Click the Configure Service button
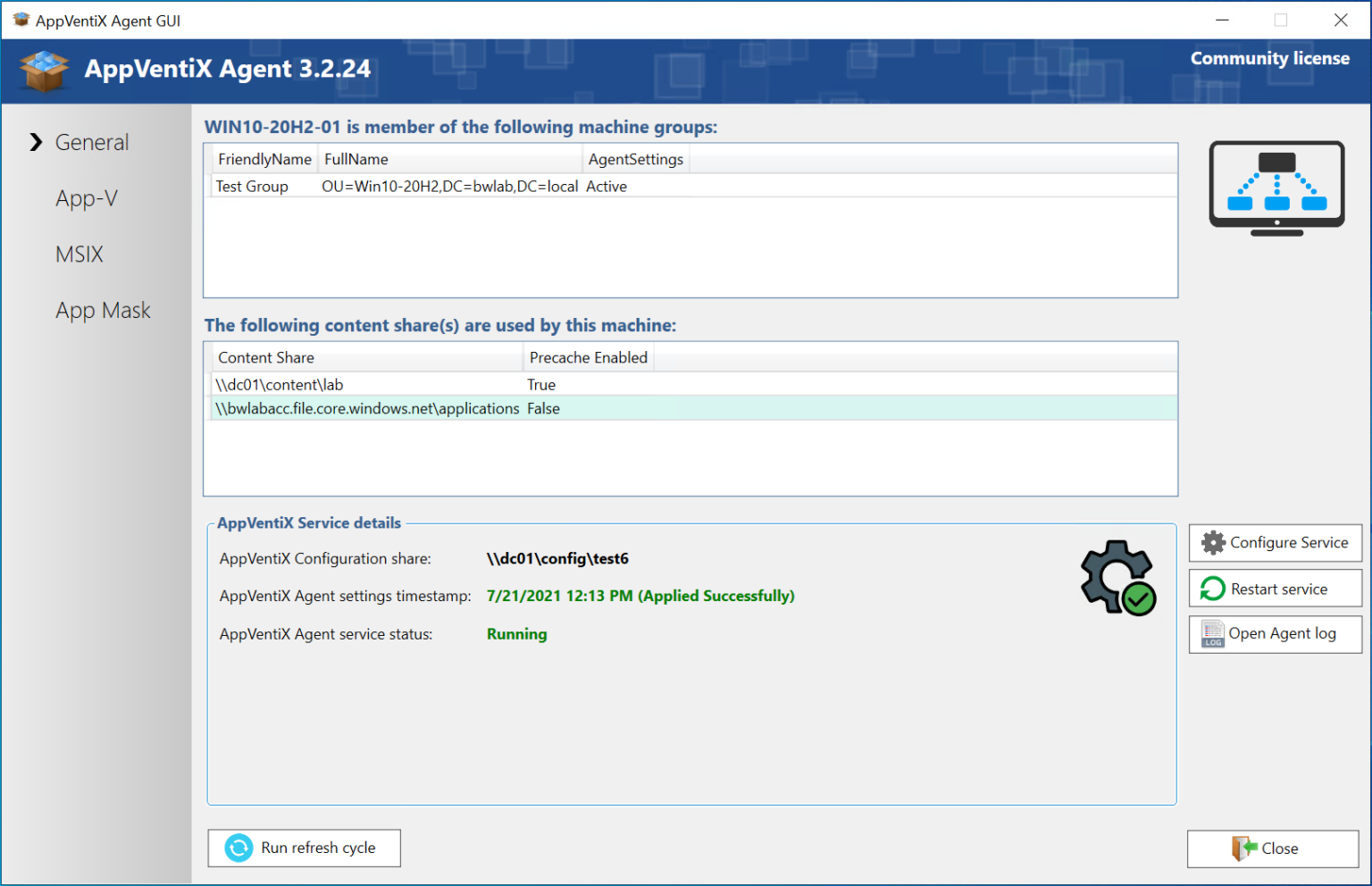Image resolution: width=1372 pixels, height=886 pixels. click(x=1275, y=542)
